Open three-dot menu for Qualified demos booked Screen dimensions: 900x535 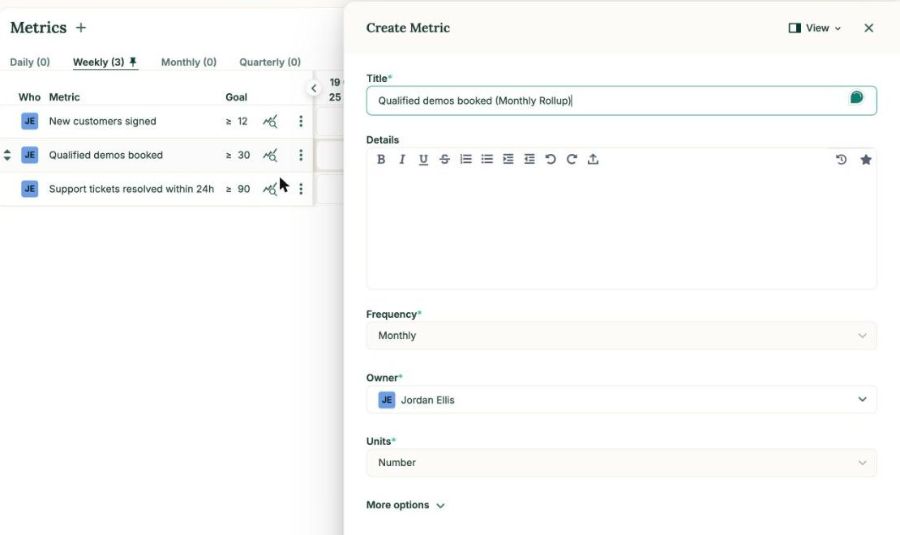point(301,155)
